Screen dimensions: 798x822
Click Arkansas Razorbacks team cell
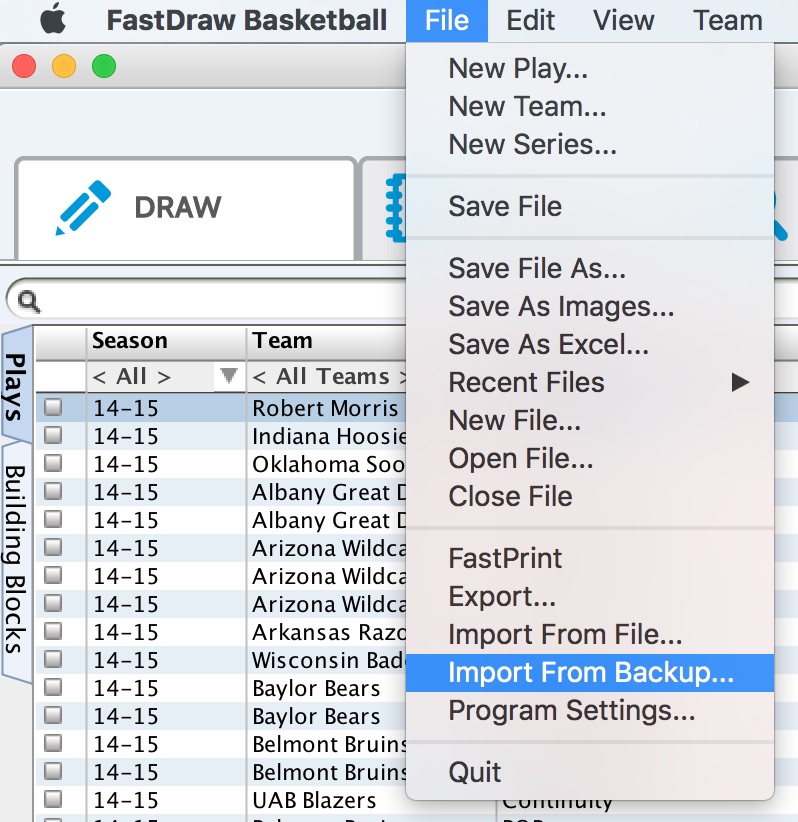point(326,633)
